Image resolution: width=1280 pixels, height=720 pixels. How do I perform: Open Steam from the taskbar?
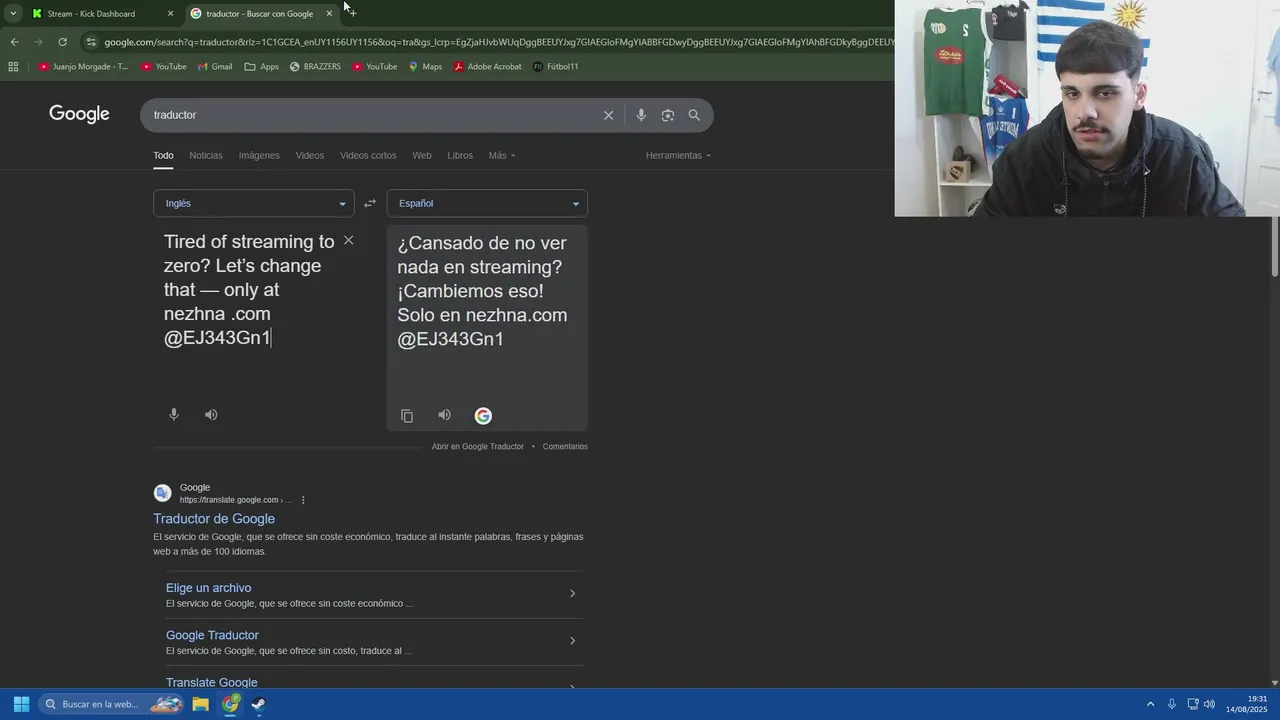258,704
